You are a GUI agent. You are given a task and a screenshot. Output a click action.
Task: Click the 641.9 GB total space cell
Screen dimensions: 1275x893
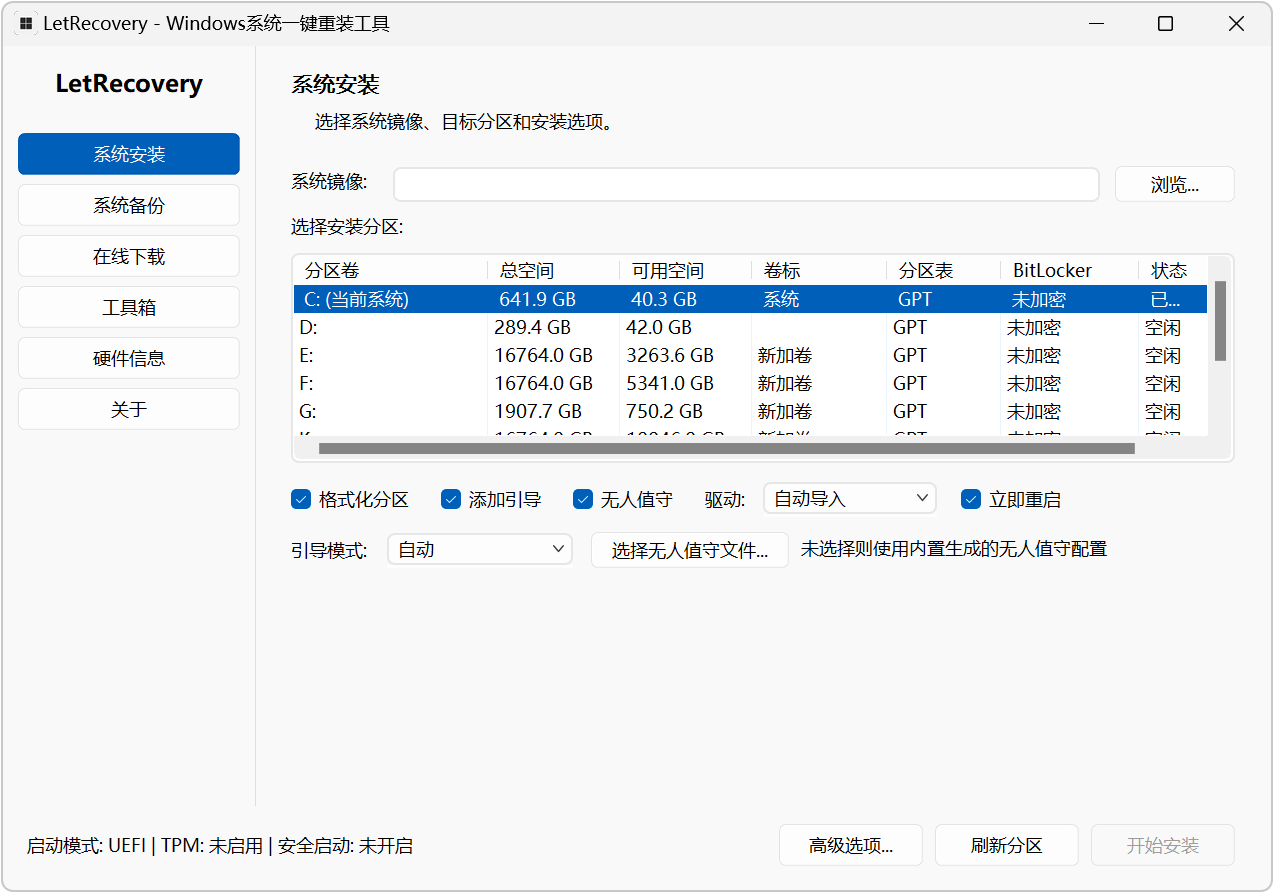coord(537,299)
